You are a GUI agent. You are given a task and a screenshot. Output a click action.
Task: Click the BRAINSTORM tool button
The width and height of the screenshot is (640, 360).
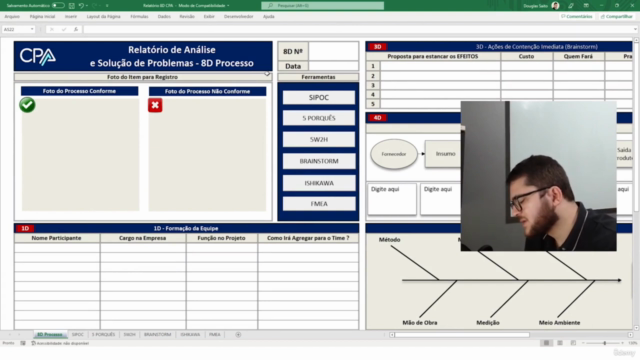click(x=319, y=161)
